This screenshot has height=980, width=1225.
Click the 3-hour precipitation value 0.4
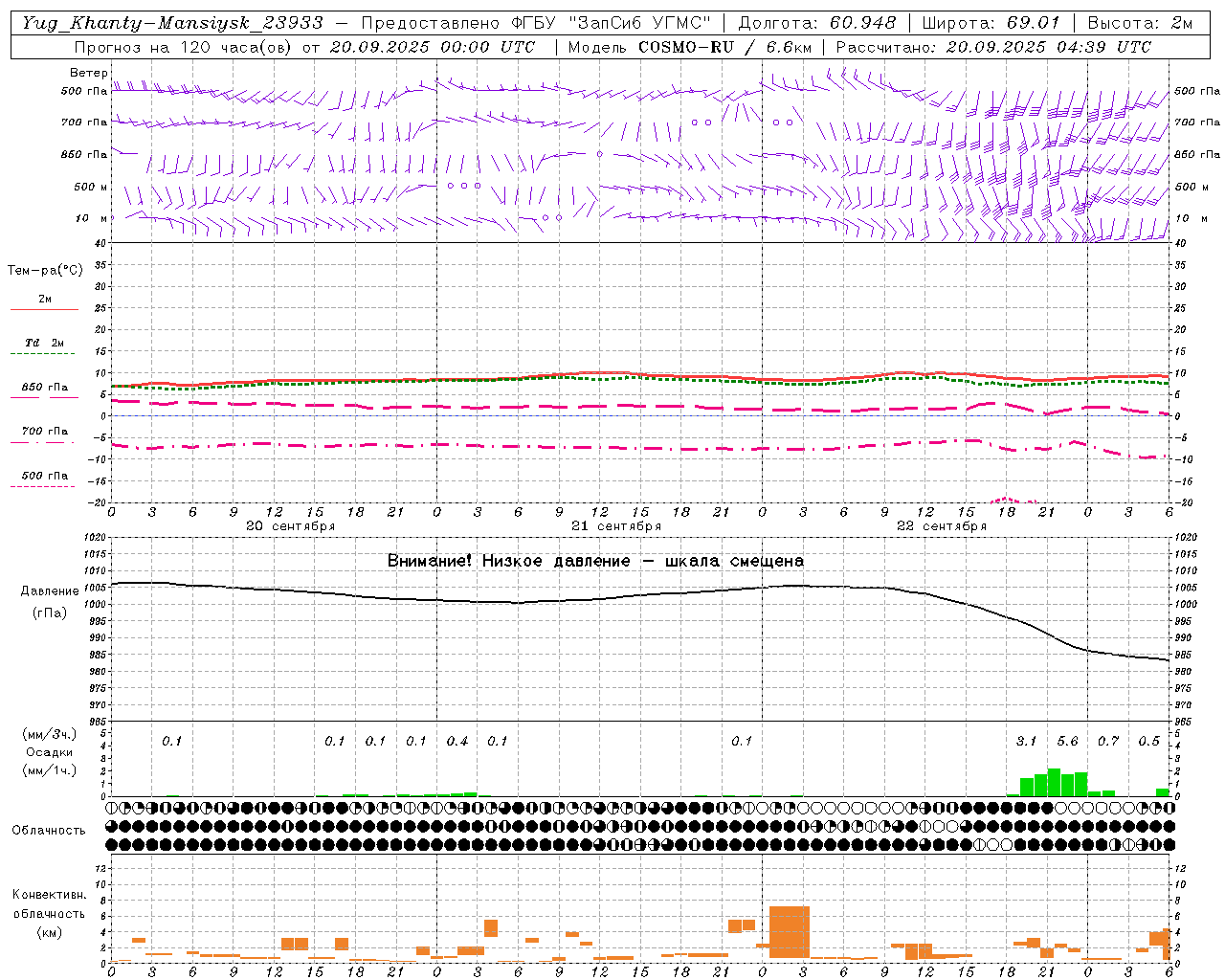point(457,741)
